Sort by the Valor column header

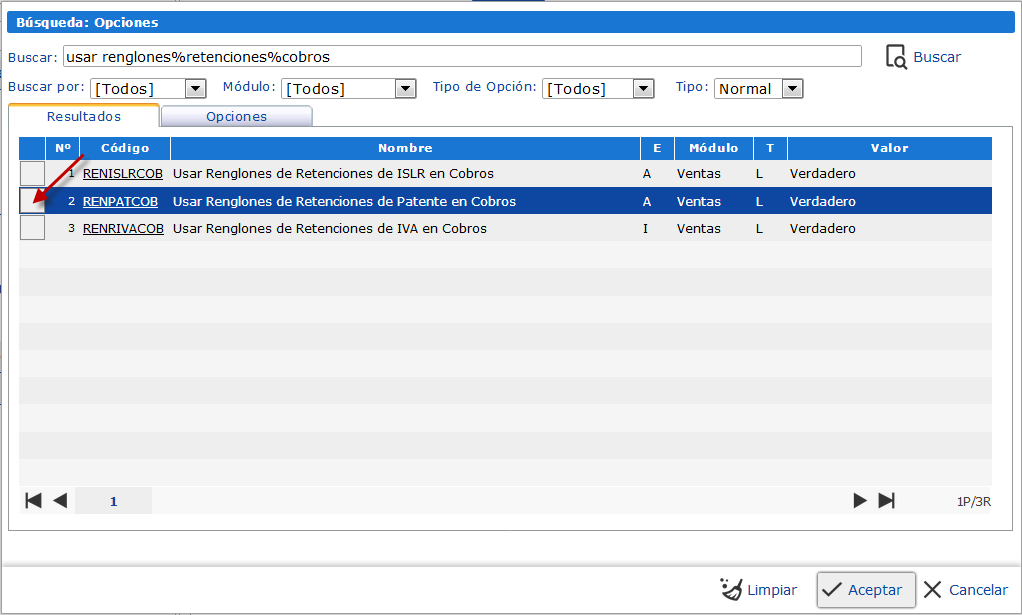(x=890, y=148)
